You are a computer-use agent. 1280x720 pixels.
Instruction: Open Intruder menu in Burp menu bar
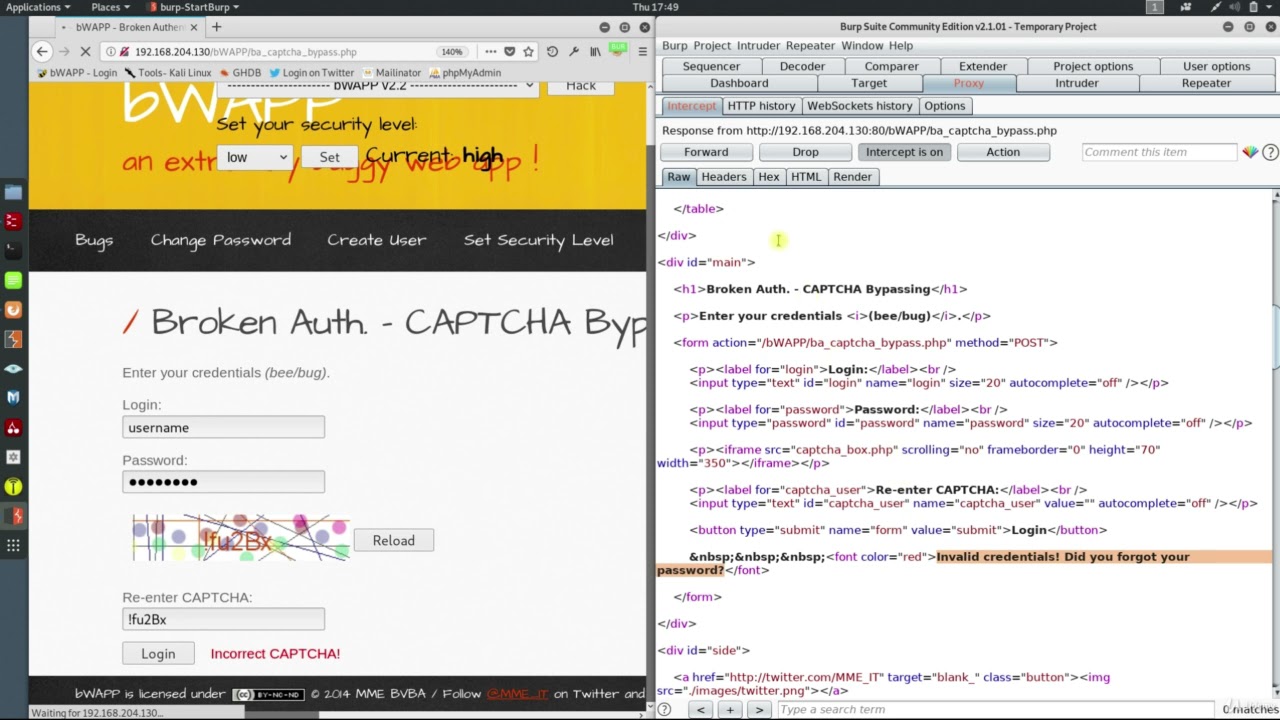(x=758, y=46)
